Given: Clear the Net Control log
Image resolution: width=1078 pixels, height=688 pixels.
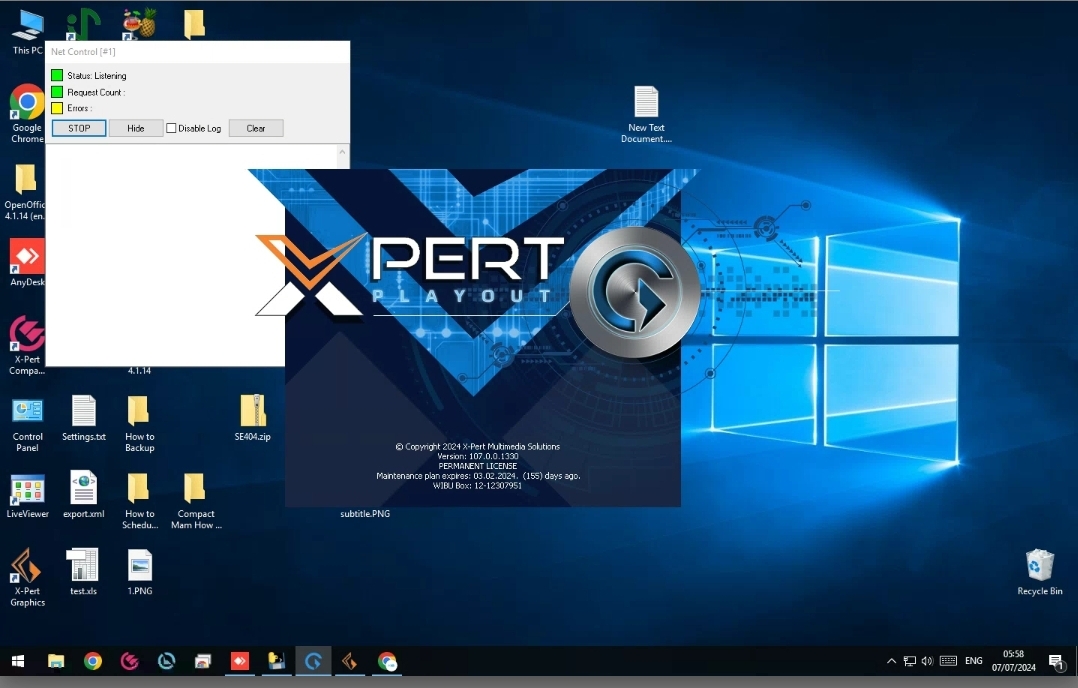Looking at the screenshot, I should click(256, 128).
